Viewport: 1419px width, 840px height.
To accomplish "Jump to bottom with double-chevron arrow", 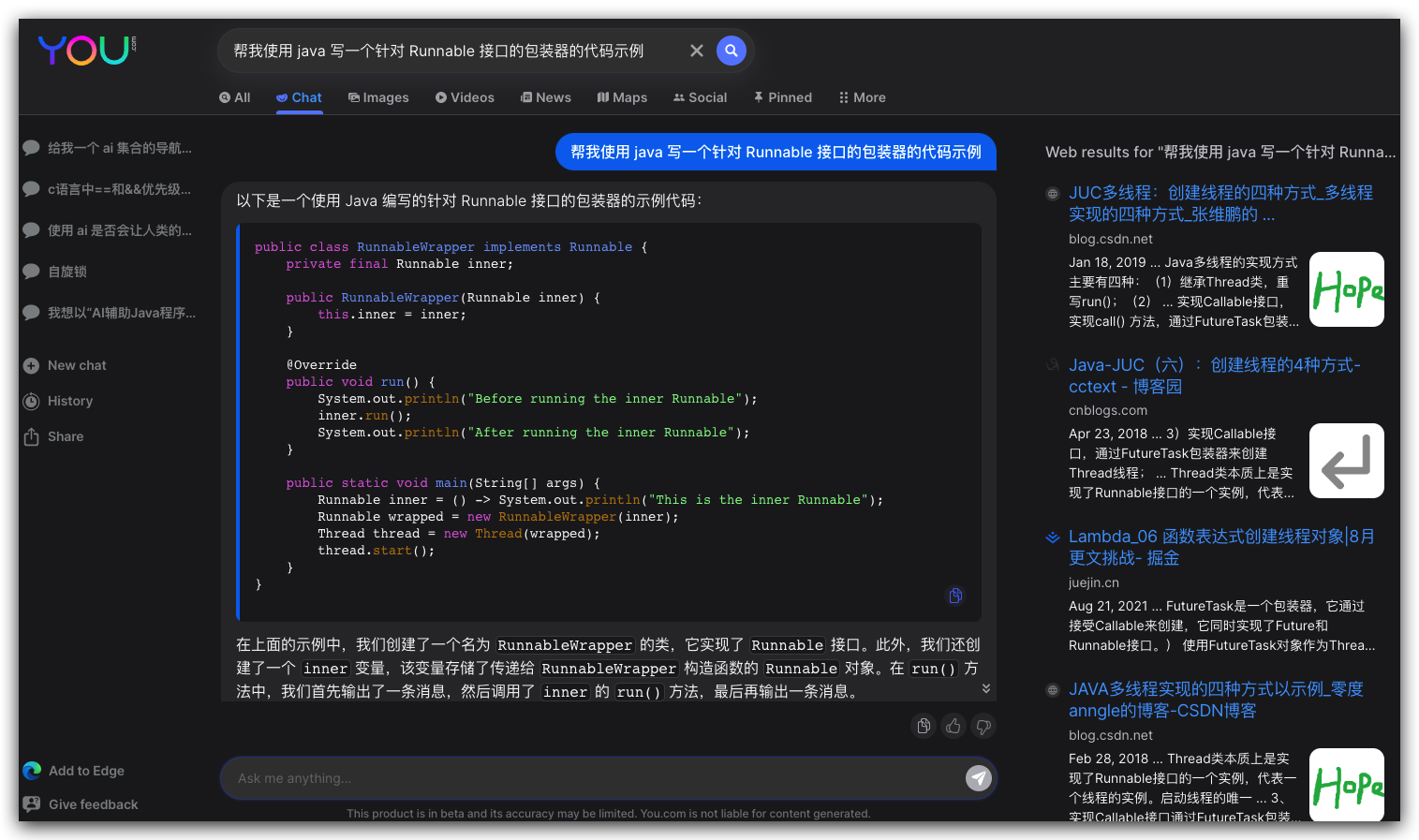I will coord(986,688).
